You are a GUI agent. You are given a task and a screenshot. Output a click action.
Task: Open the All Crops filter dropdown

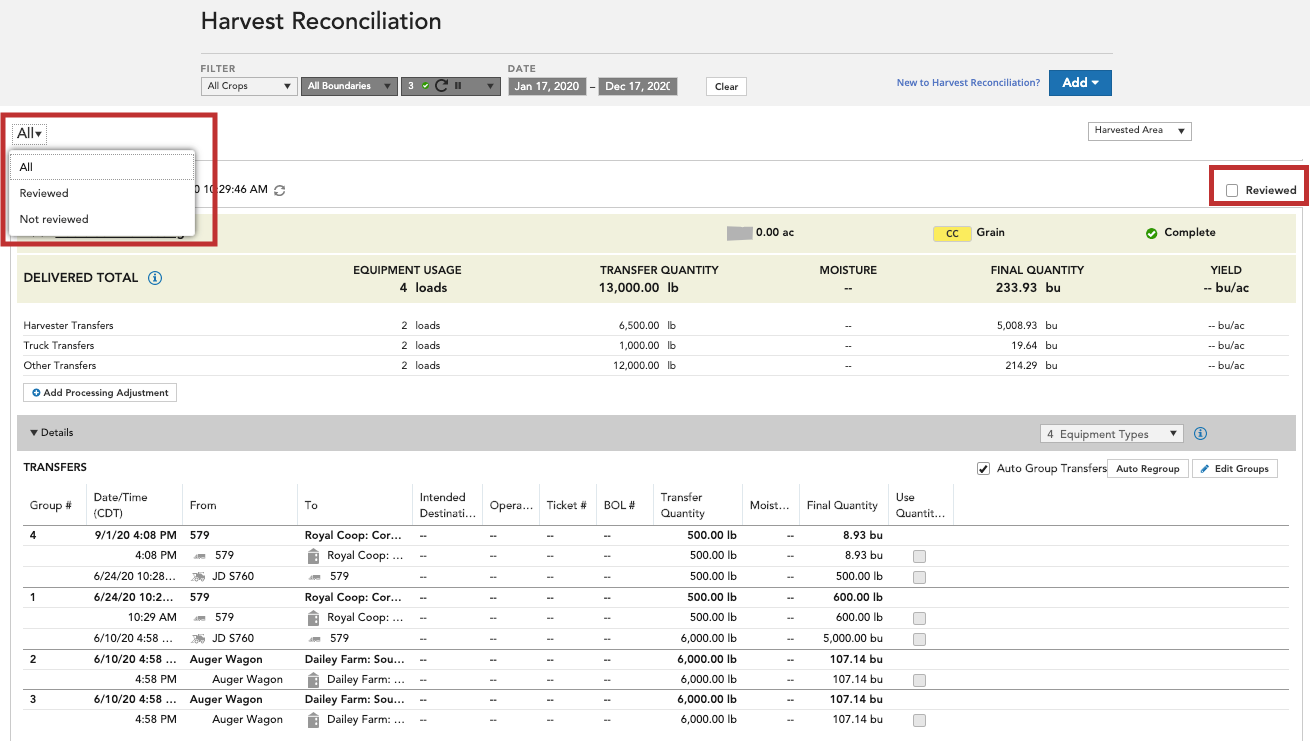point(249,86)
